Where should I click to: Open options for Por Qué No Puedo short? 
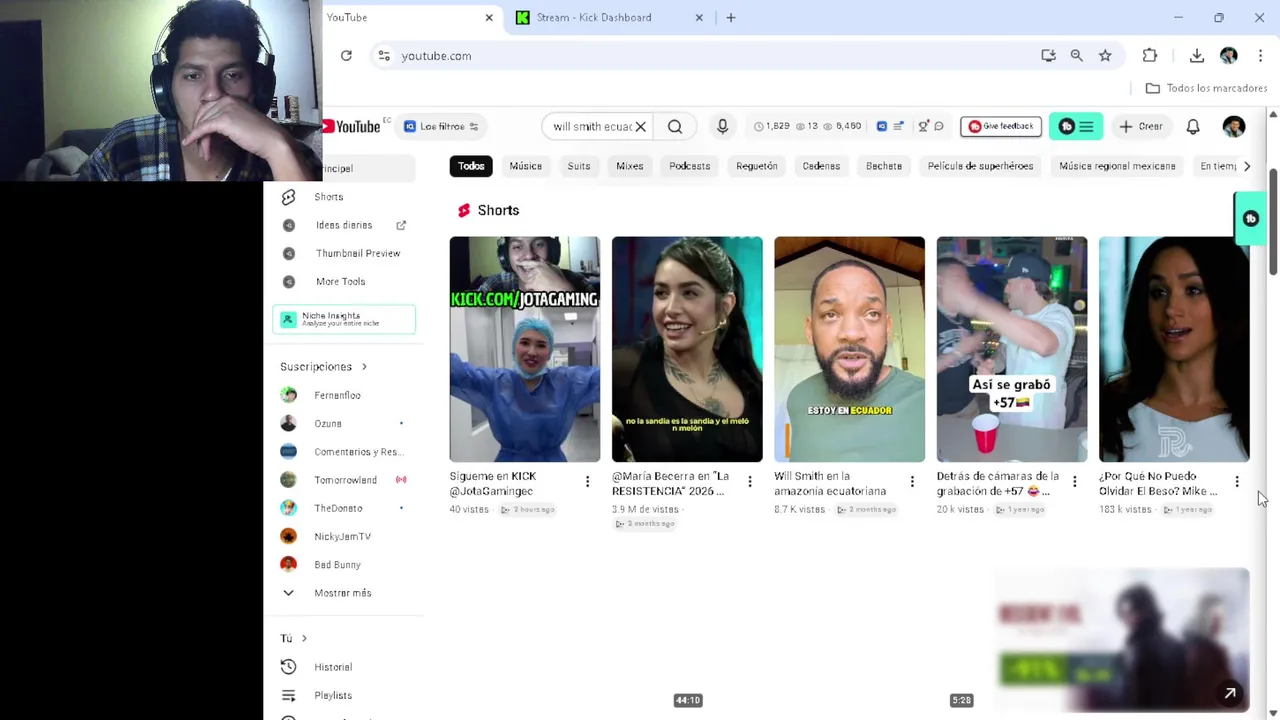1236,482
